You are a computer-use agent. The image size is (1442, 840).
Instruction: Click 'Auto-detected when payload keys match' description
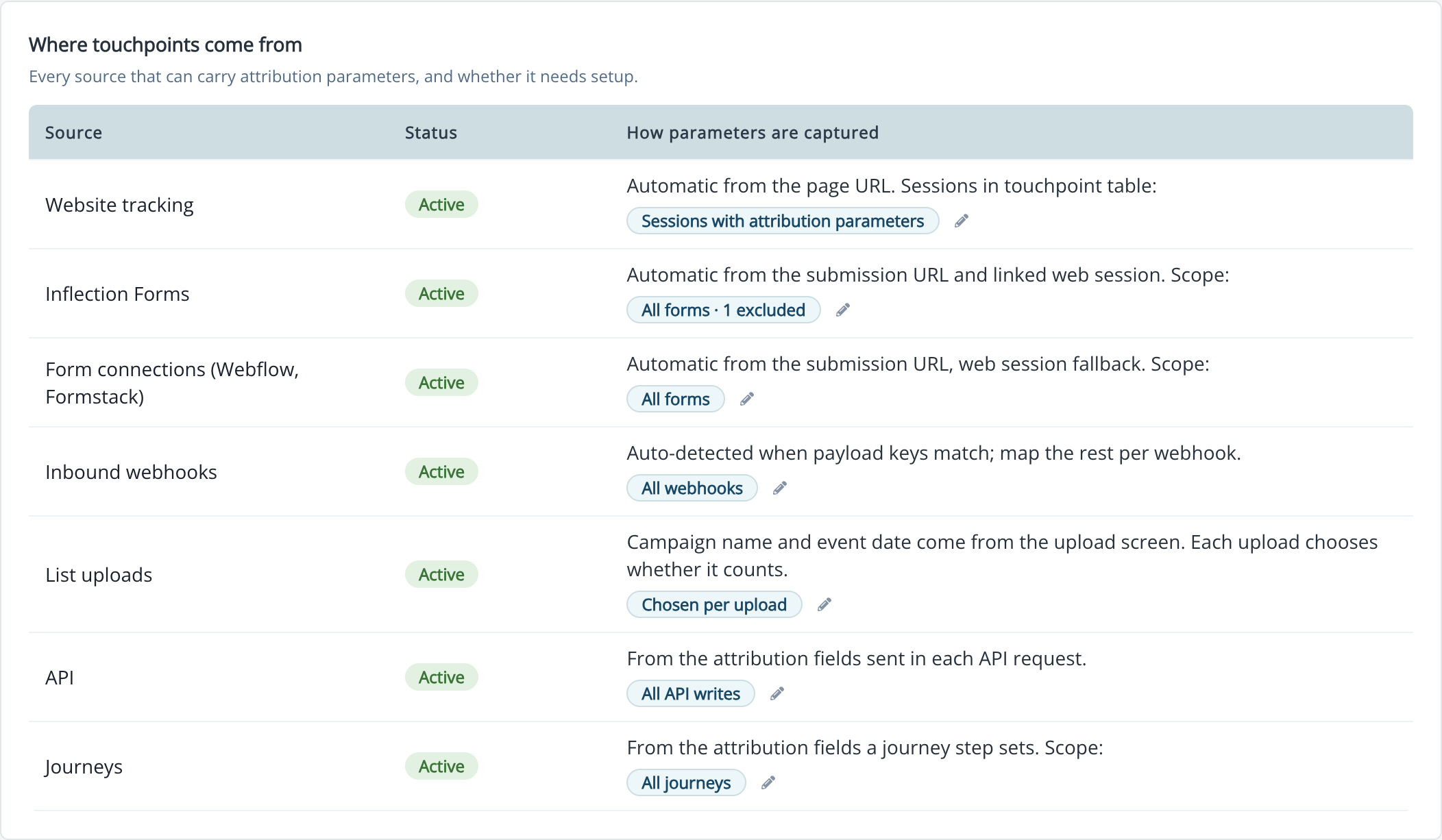tap(933, 453)
